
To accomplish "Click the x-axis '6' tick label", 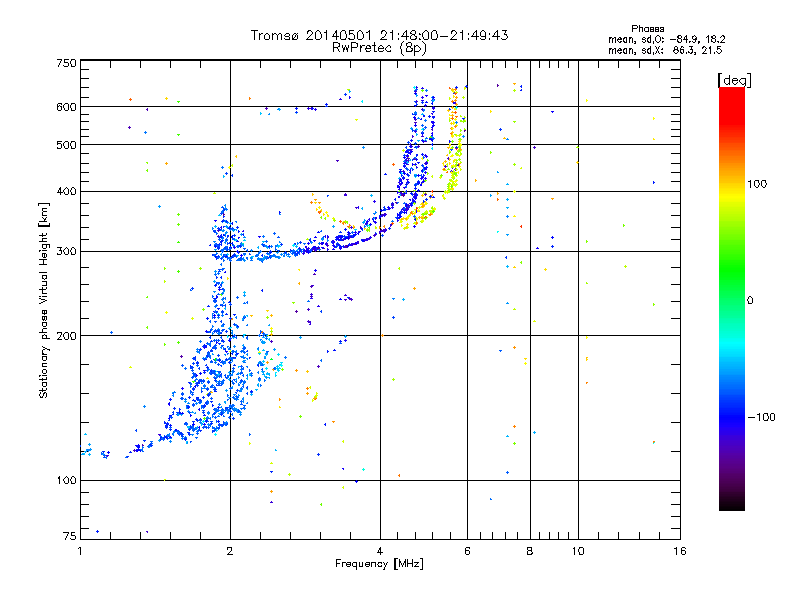I will point(467,551).
